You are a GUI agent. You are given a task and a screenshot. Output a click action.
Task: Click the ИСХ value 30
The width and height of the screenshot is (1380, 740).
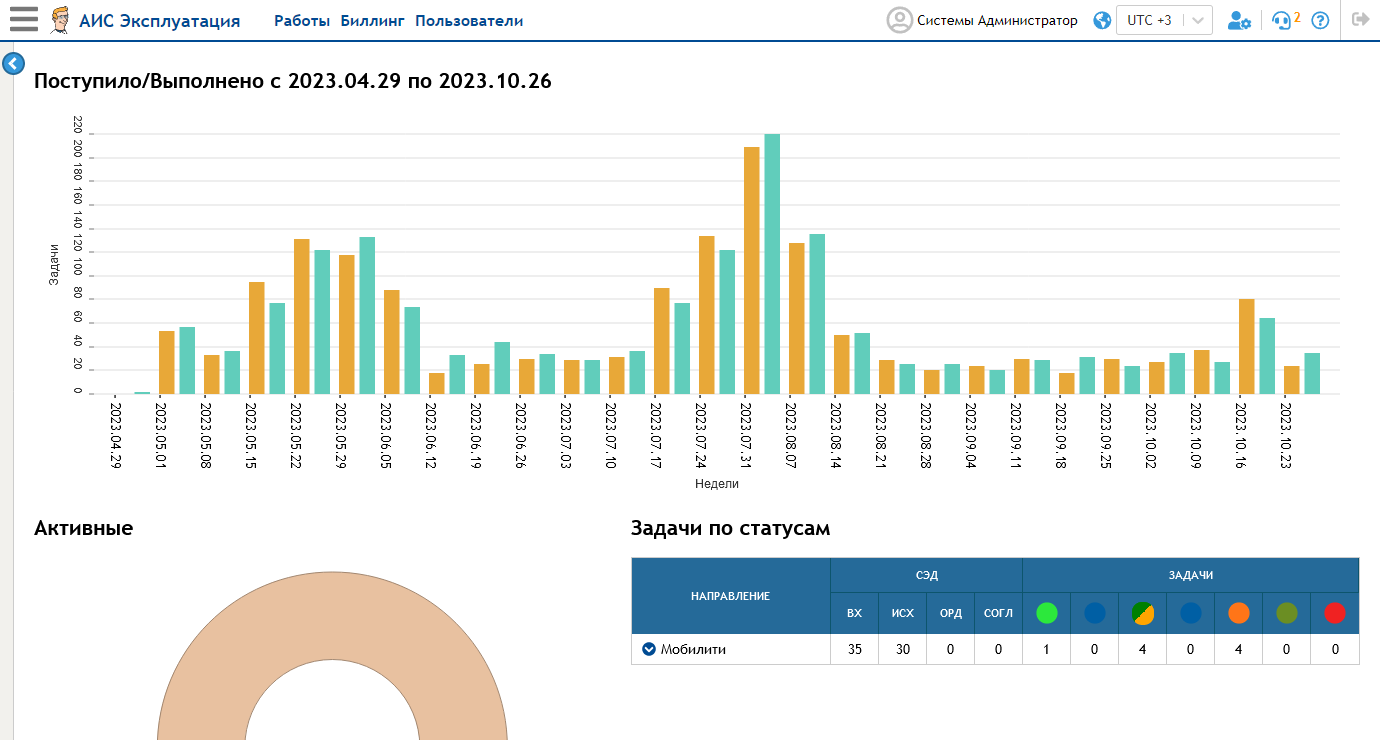[x=903, y=649]
